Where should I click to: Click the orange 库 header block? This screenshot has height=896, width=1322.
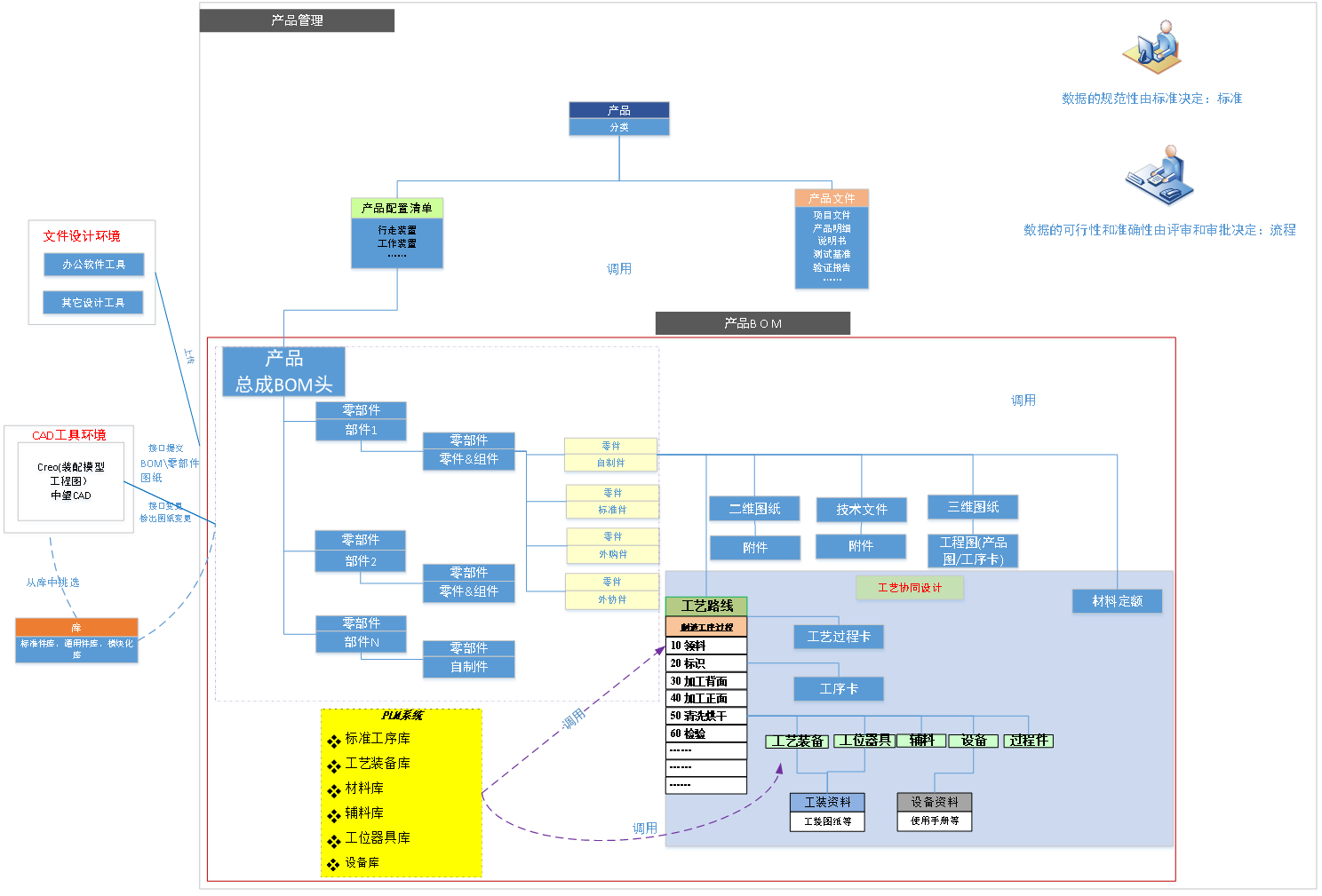pos(76,627)
